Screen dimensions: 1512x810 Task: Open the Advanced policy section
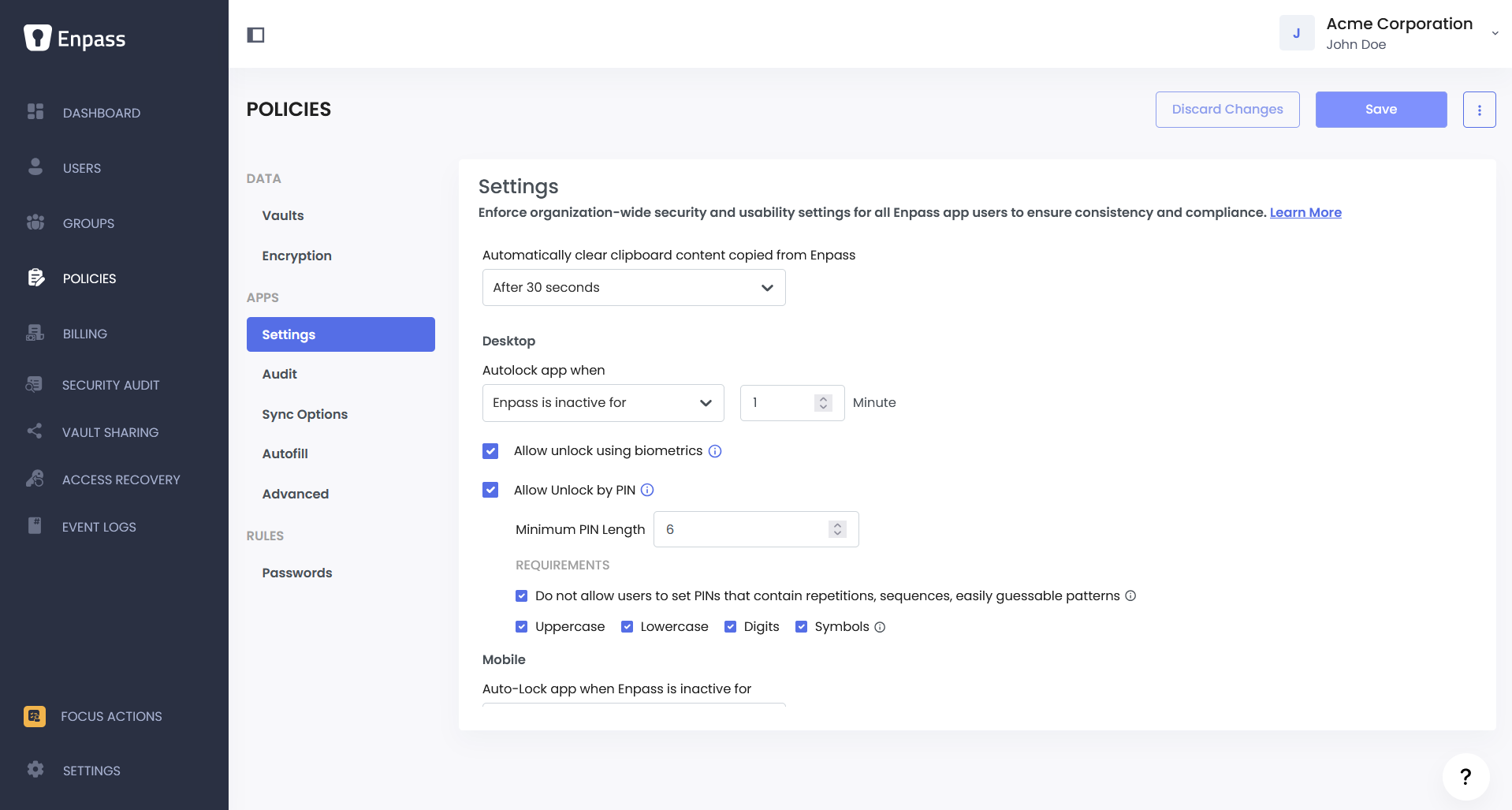point(296,494)
